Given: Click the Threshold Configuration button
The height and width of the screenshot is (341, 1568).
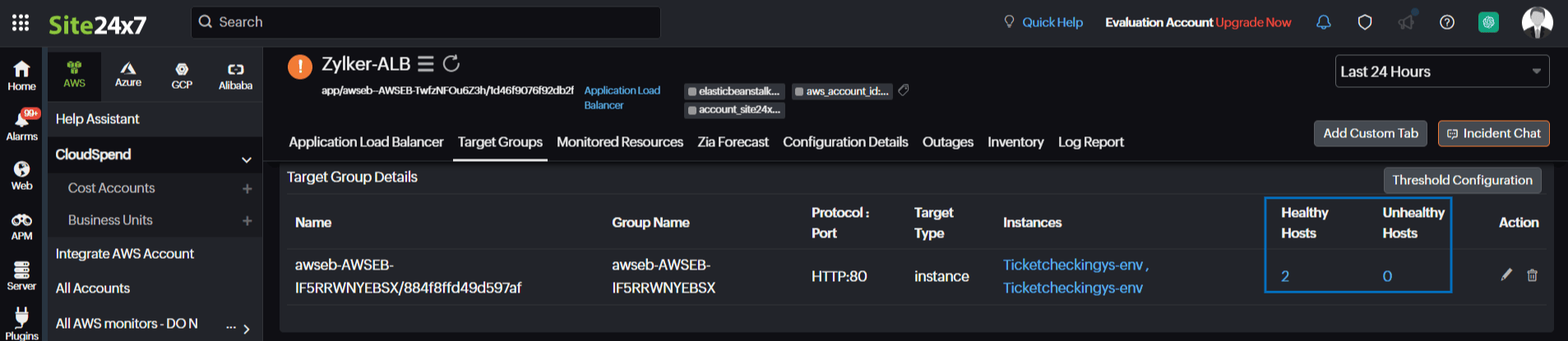Looking at the screenshot, I should (1462, 180).
